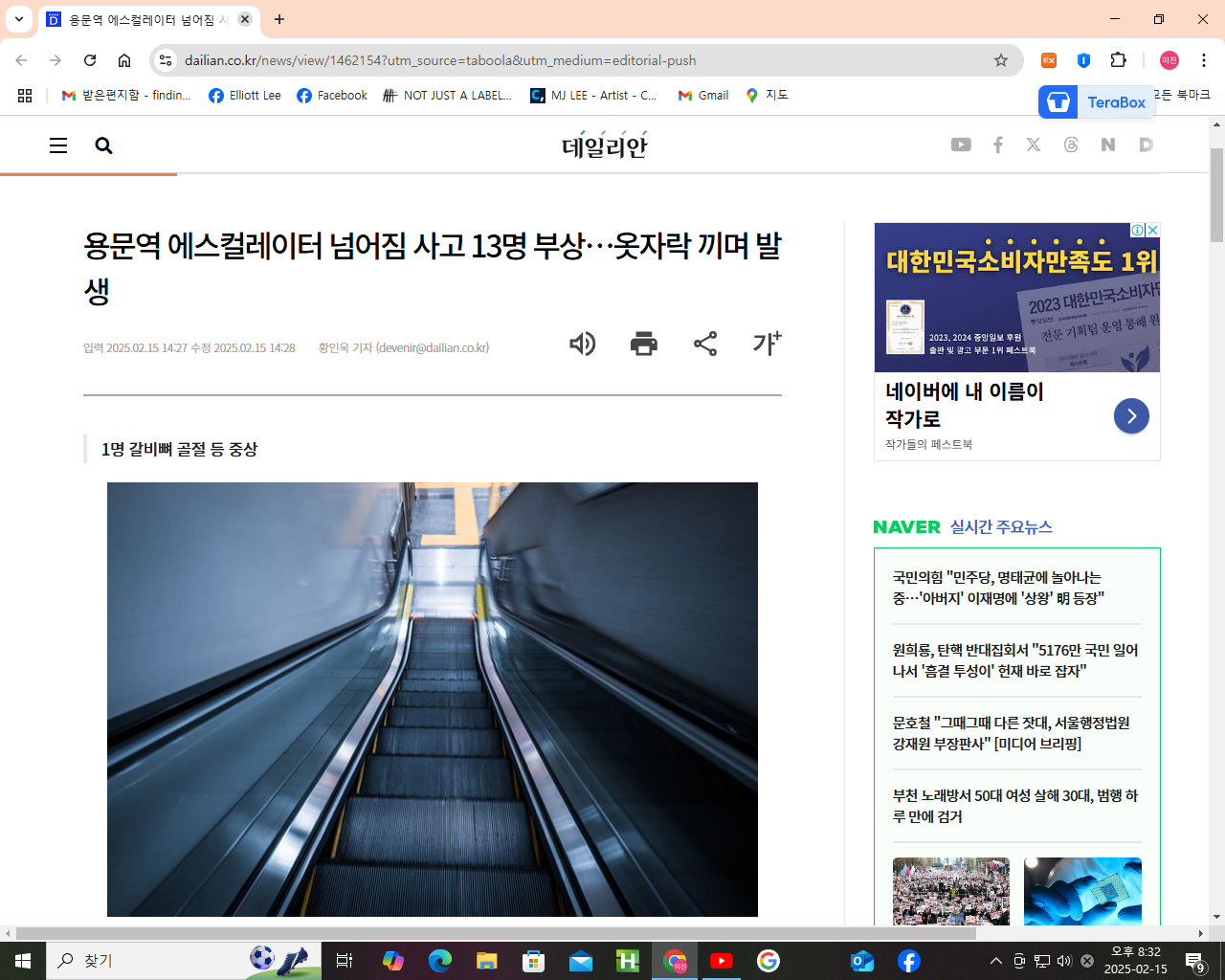
Task: Click the Windows taskbar search box
Action: pyautogui.click(x=184, y=961)
